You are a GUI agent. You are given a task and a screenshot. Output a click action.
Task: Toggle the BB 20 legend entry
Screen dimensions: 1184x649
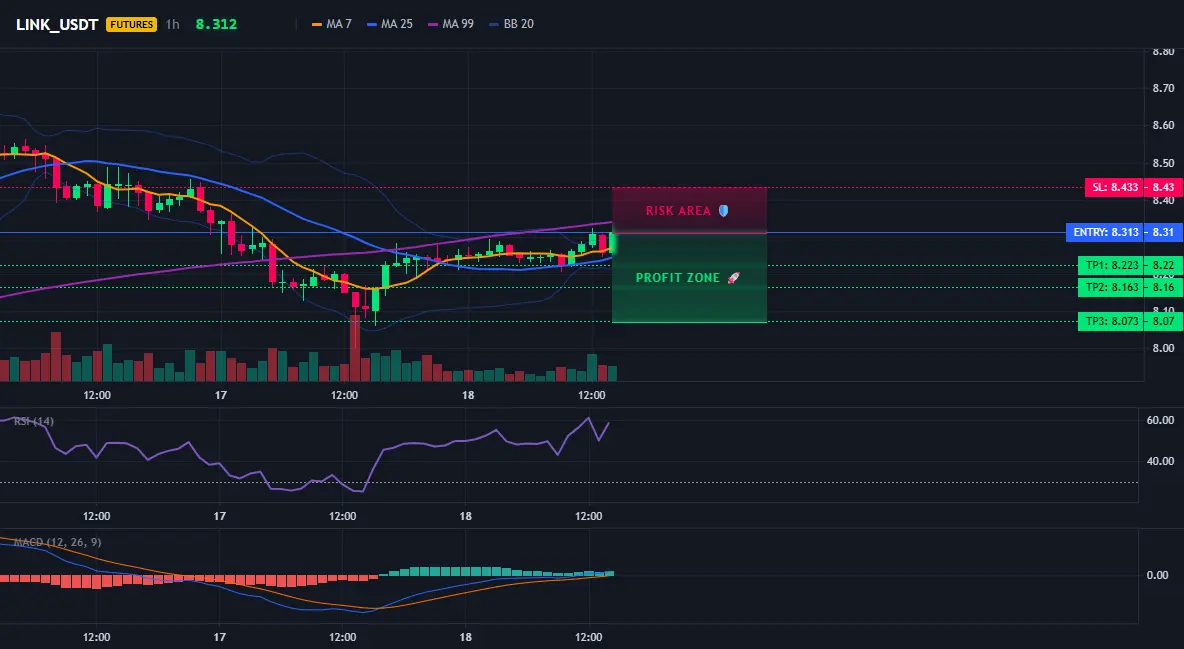512,24
